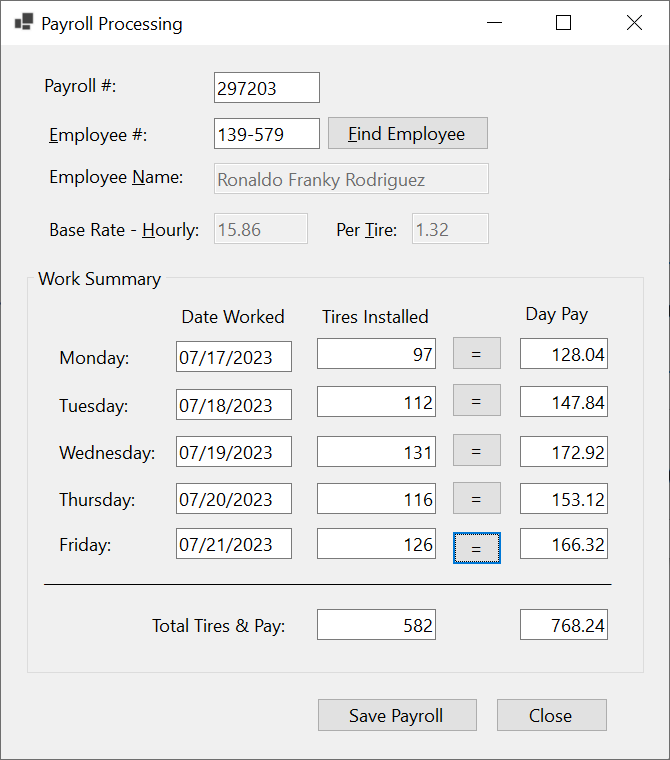Click the Monday day pay field 128.04
Screen dimensions: 670x760
point(564,354)
